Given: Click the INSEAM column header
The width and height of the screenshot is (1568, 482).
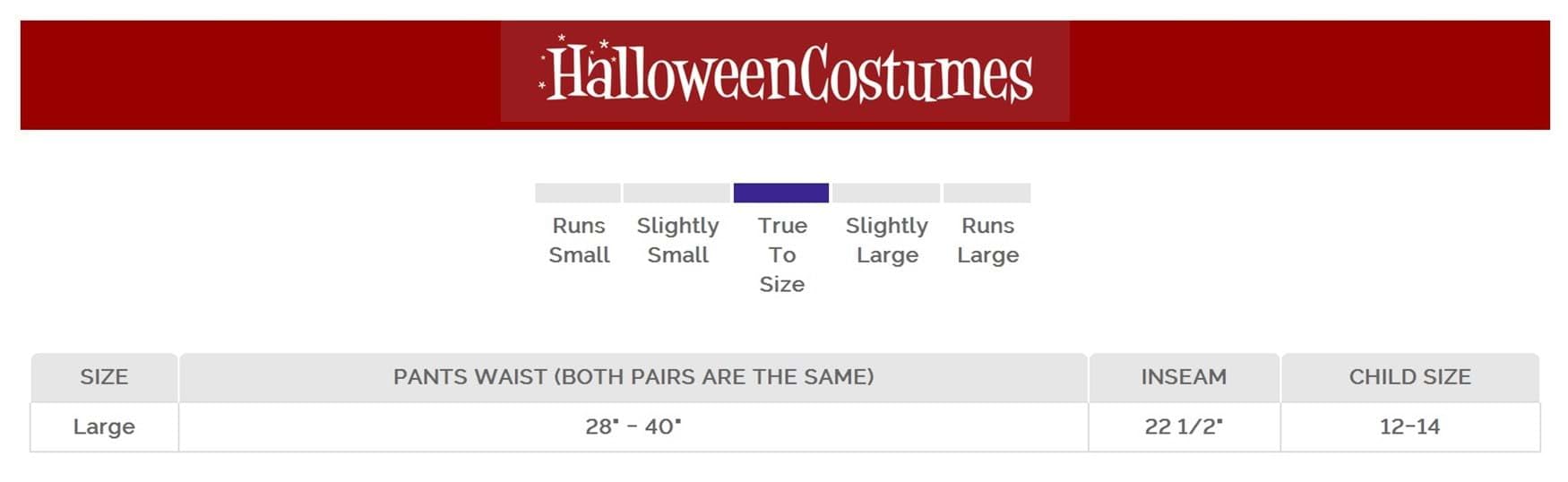Looking at the screenshot, I should pos(1184,377).
